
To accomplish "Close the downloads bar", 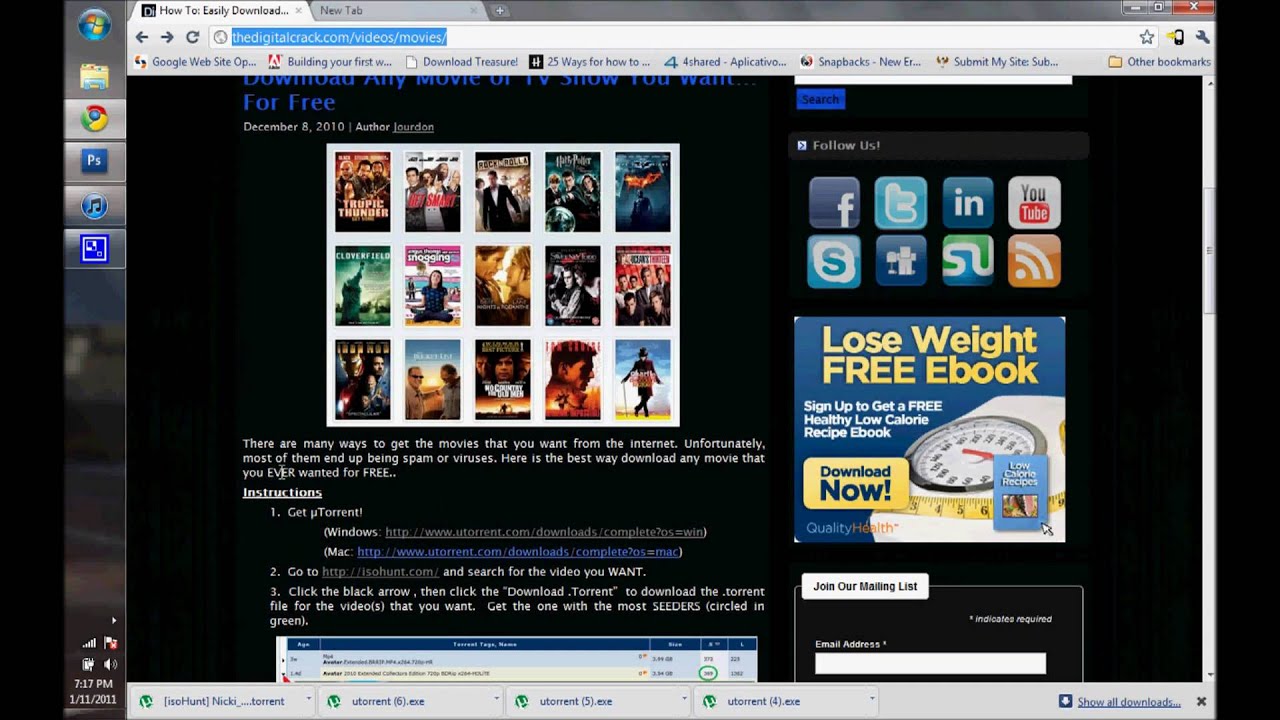I will (x=1202, y=702).
